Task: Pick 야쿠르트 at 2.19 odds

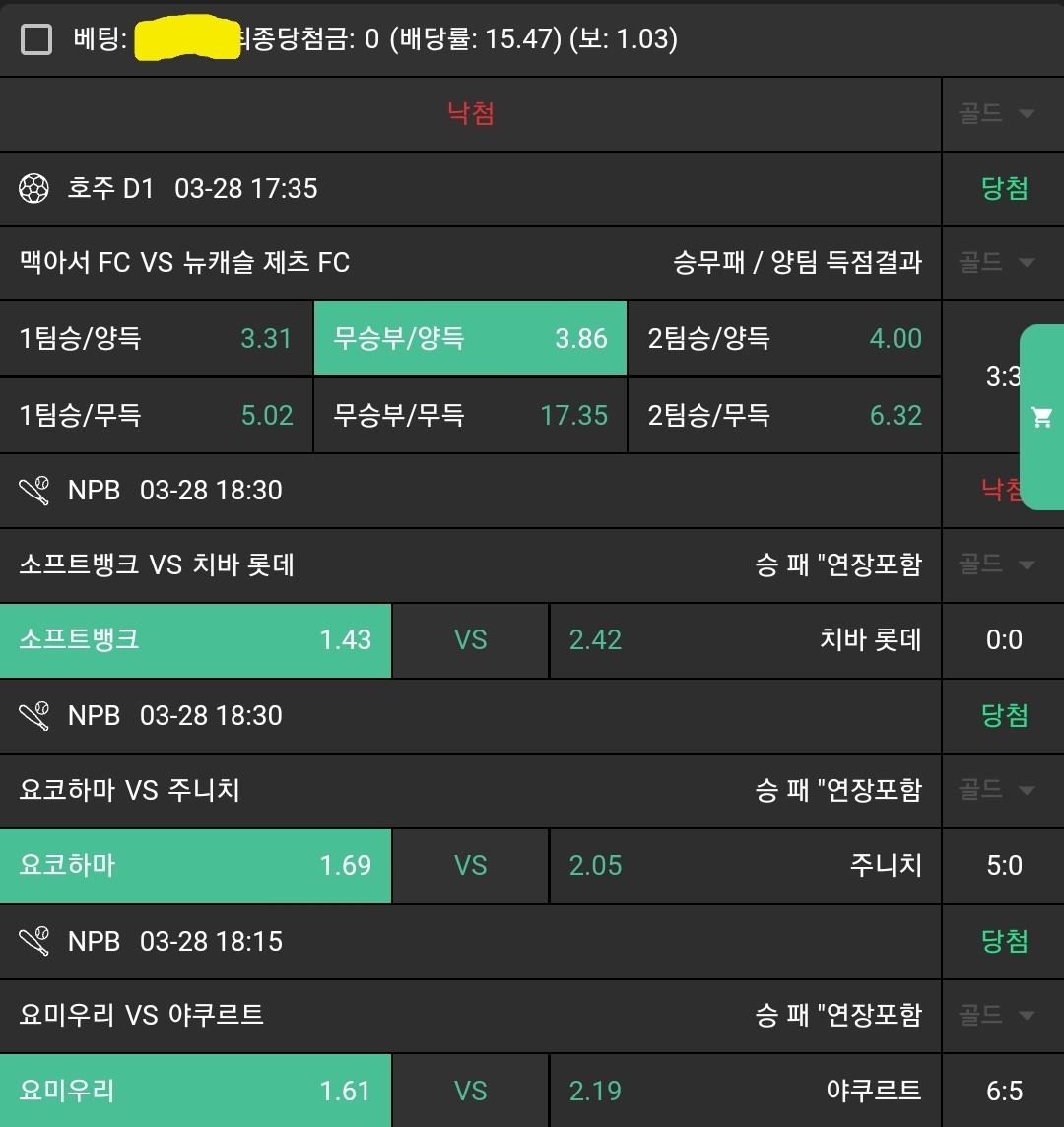Action: pyautogui.click(x=745, y=1091)
